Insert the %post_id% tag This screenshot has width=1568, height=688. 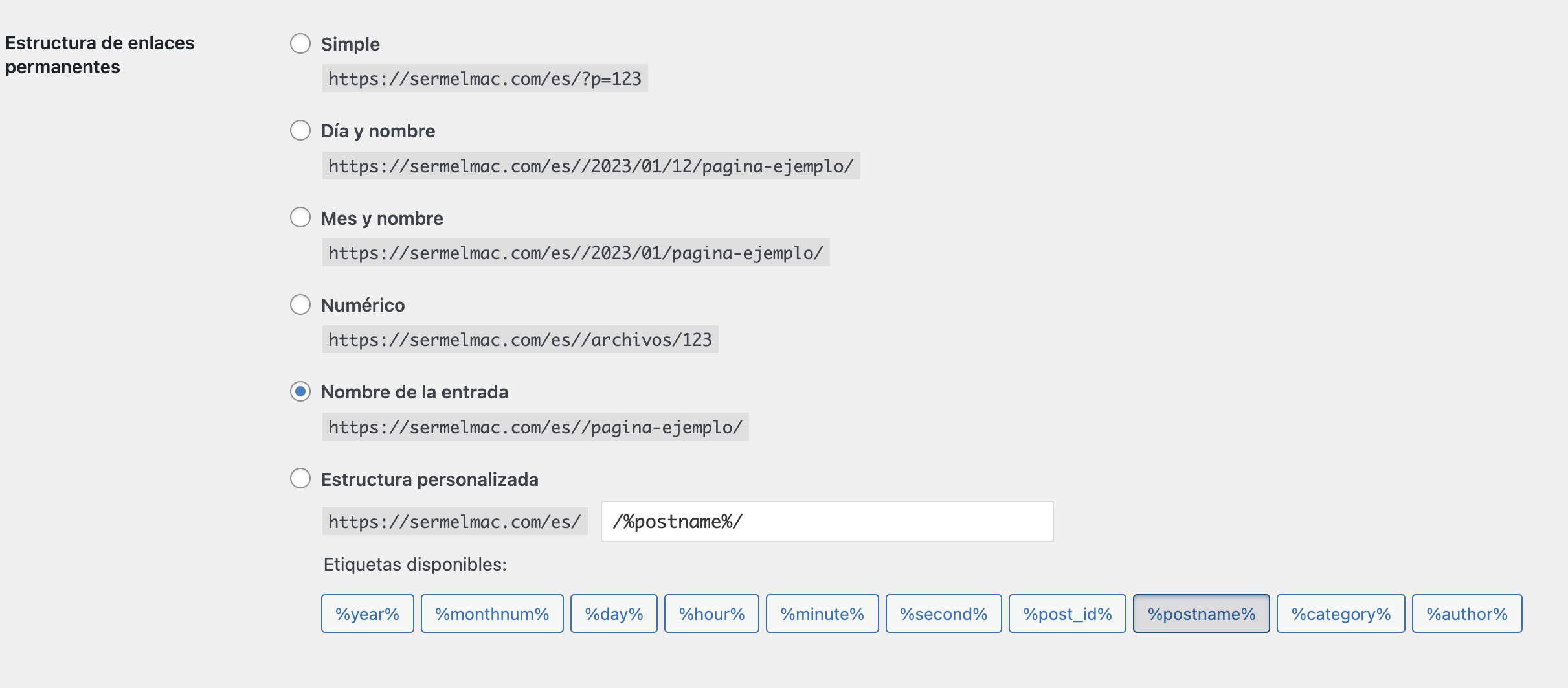tap(1068, 613)
